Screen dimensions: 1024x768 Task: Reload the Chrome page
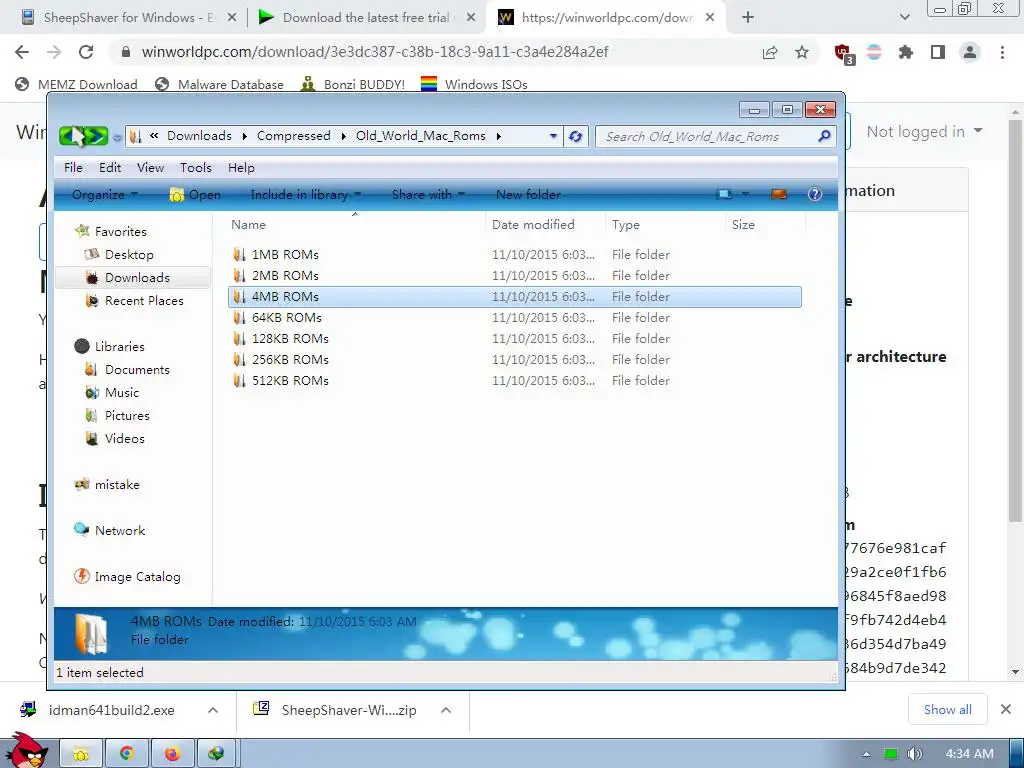click(x=86, y=52)
